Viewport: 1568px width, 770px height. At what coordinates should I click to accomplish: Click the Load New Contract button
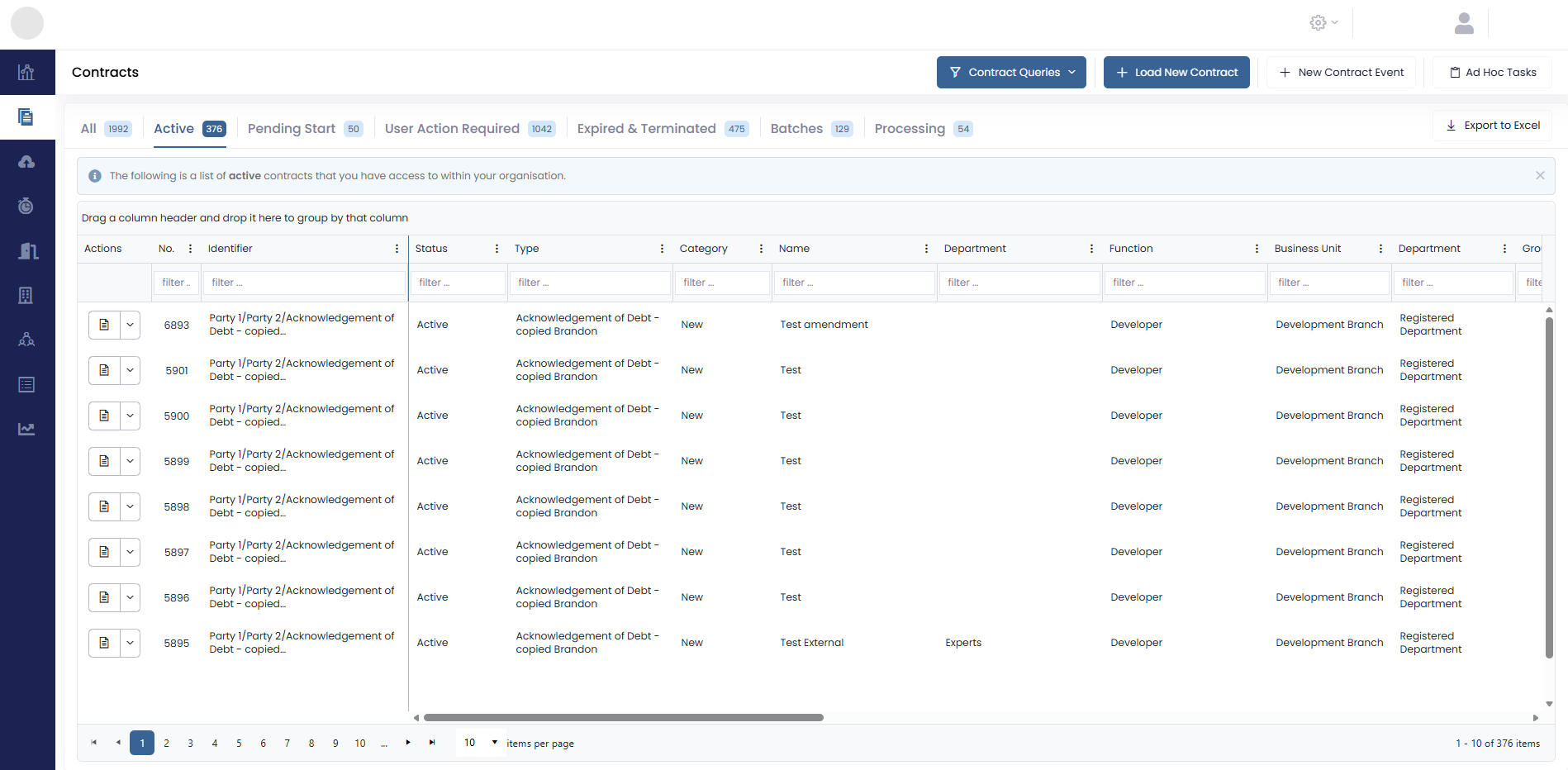(1176, 73)
